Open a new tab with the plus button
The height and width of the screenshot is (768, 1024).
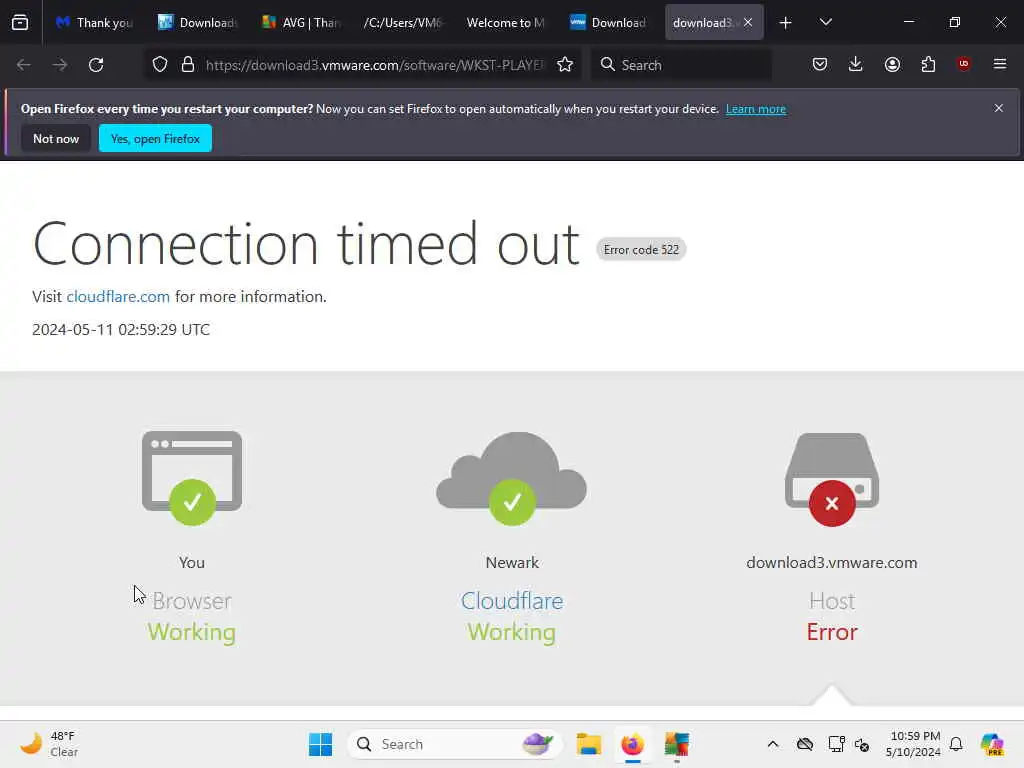786,23
